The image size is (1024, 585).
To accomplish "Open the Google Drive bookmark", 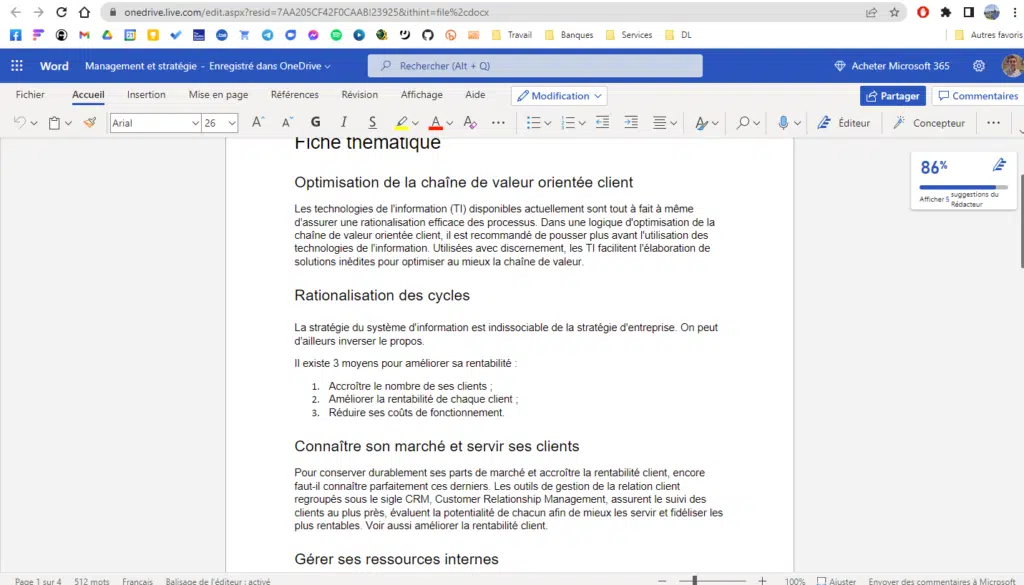I will [107, 35].
